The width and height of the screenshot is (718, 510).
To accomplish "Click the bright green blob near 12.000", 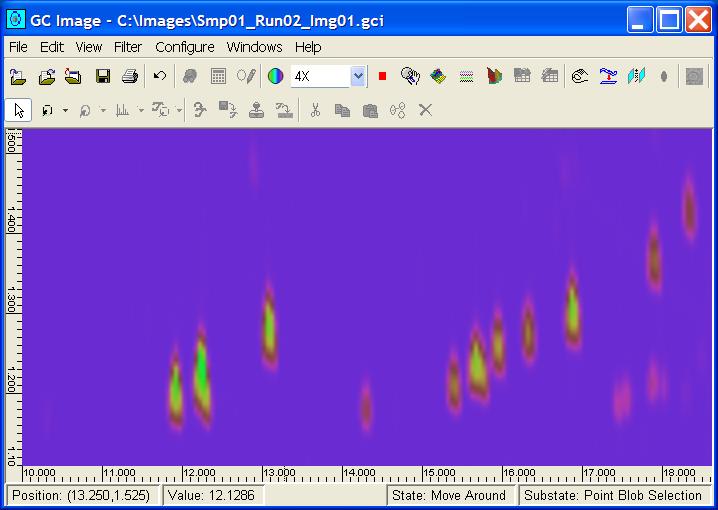I will coord(201,368).
